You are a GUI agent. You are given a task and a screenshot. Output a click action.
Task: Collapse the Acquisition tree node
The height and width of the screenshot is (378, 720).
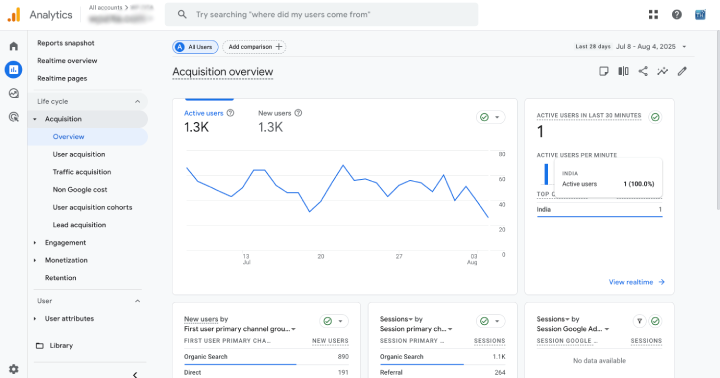click(x=35, y=119)
